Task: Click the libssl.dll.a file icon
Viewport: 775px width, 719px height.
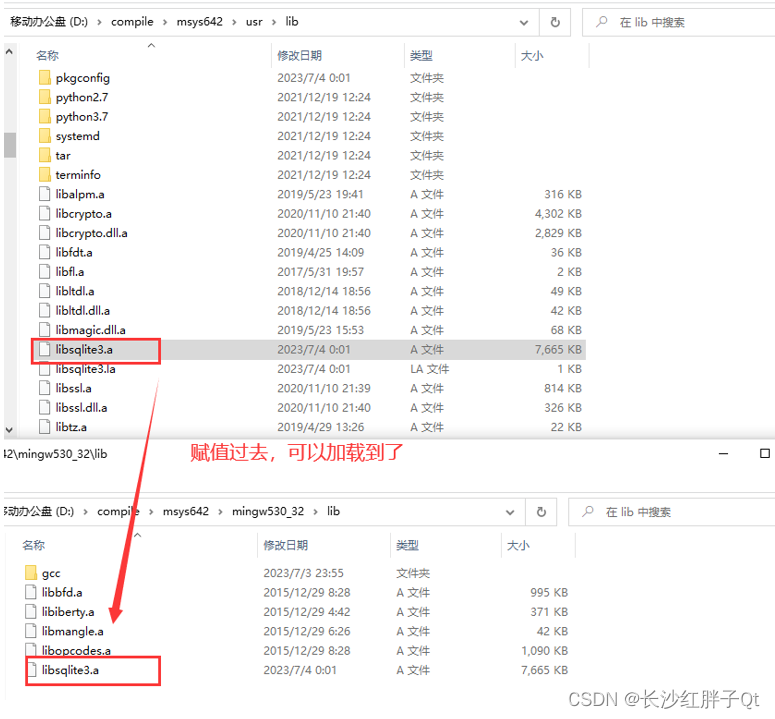Action: 44,408
